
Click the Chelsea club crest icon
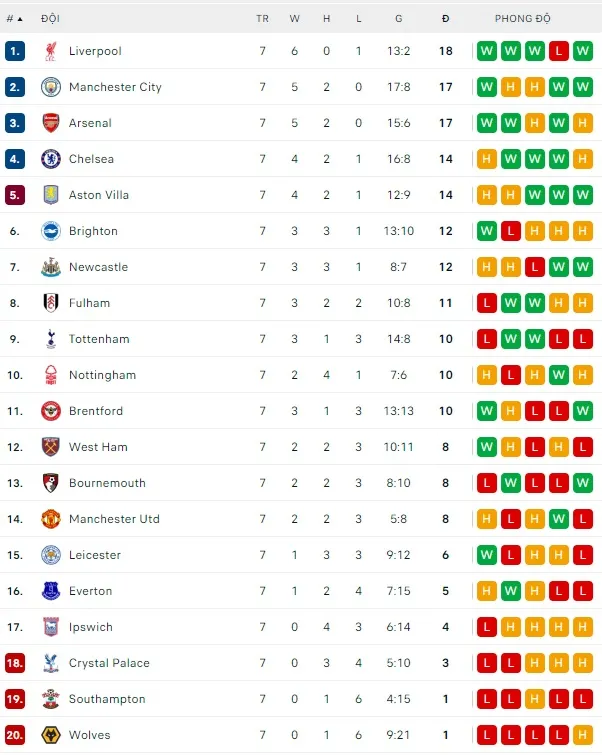click(51, 159)
